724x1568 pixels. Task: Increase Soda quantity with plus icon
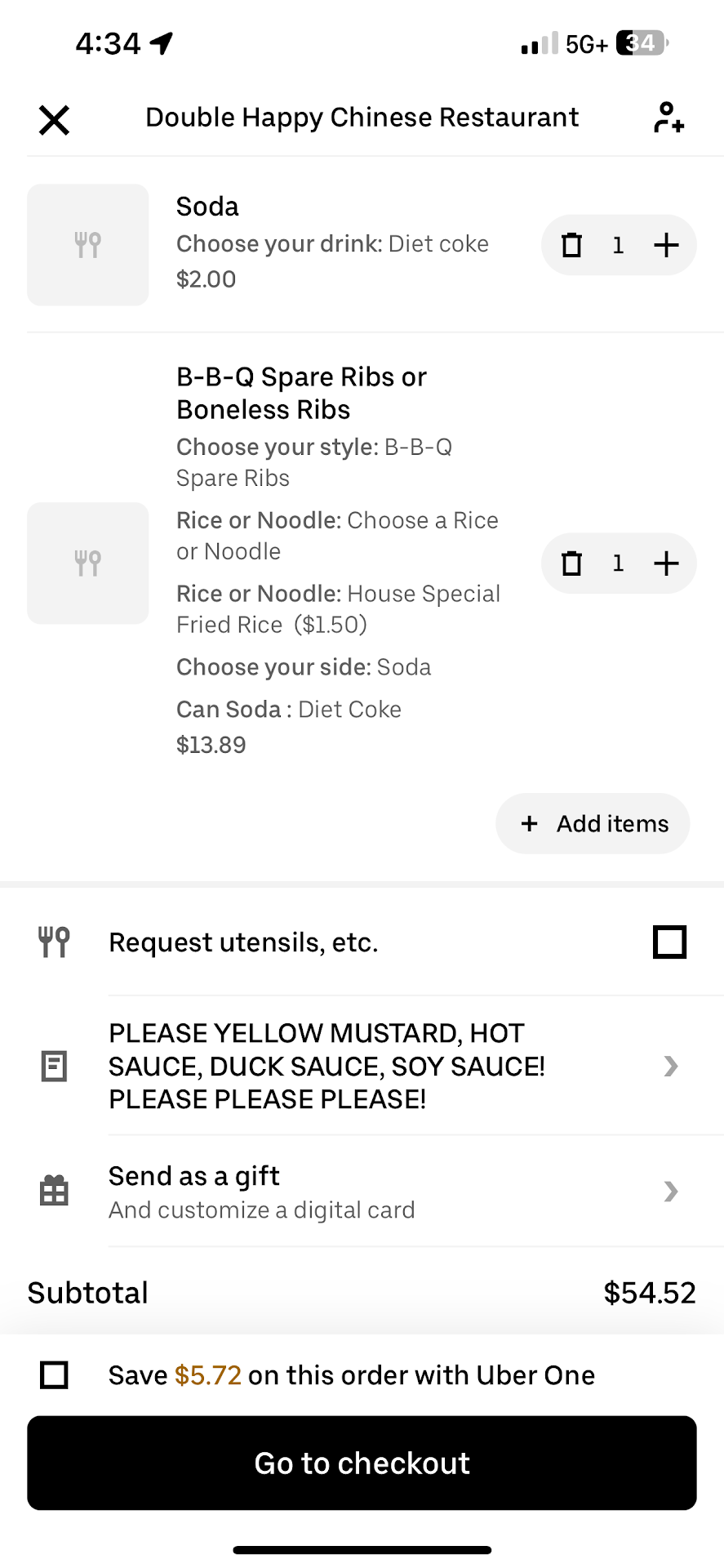pyautogui.click(x=666, y=245)
